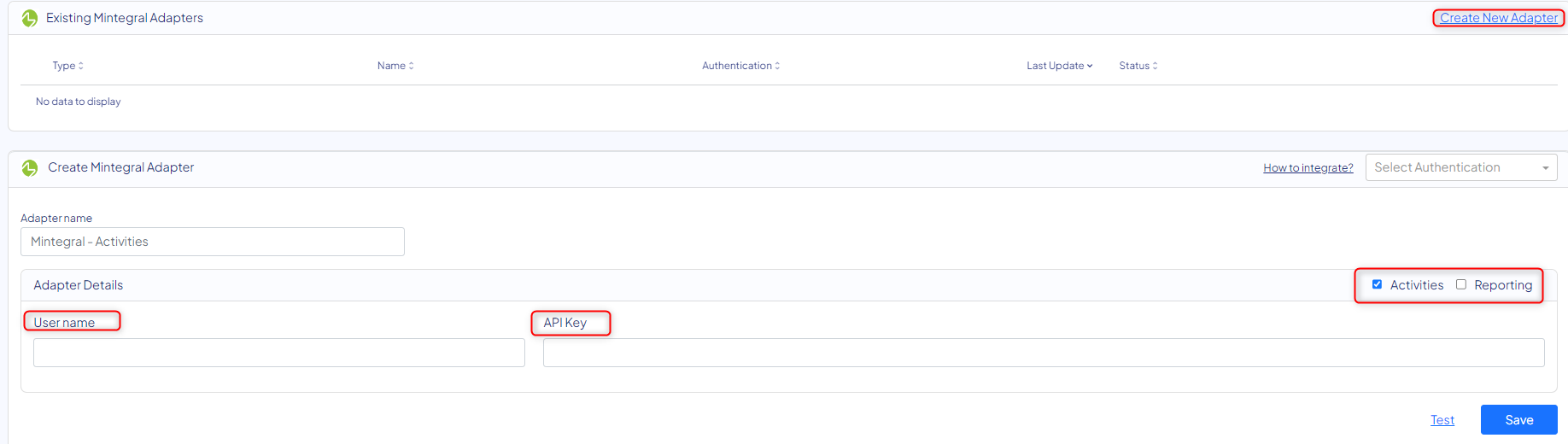
Task: Sort table by Status column
Action: [1138, 66]
